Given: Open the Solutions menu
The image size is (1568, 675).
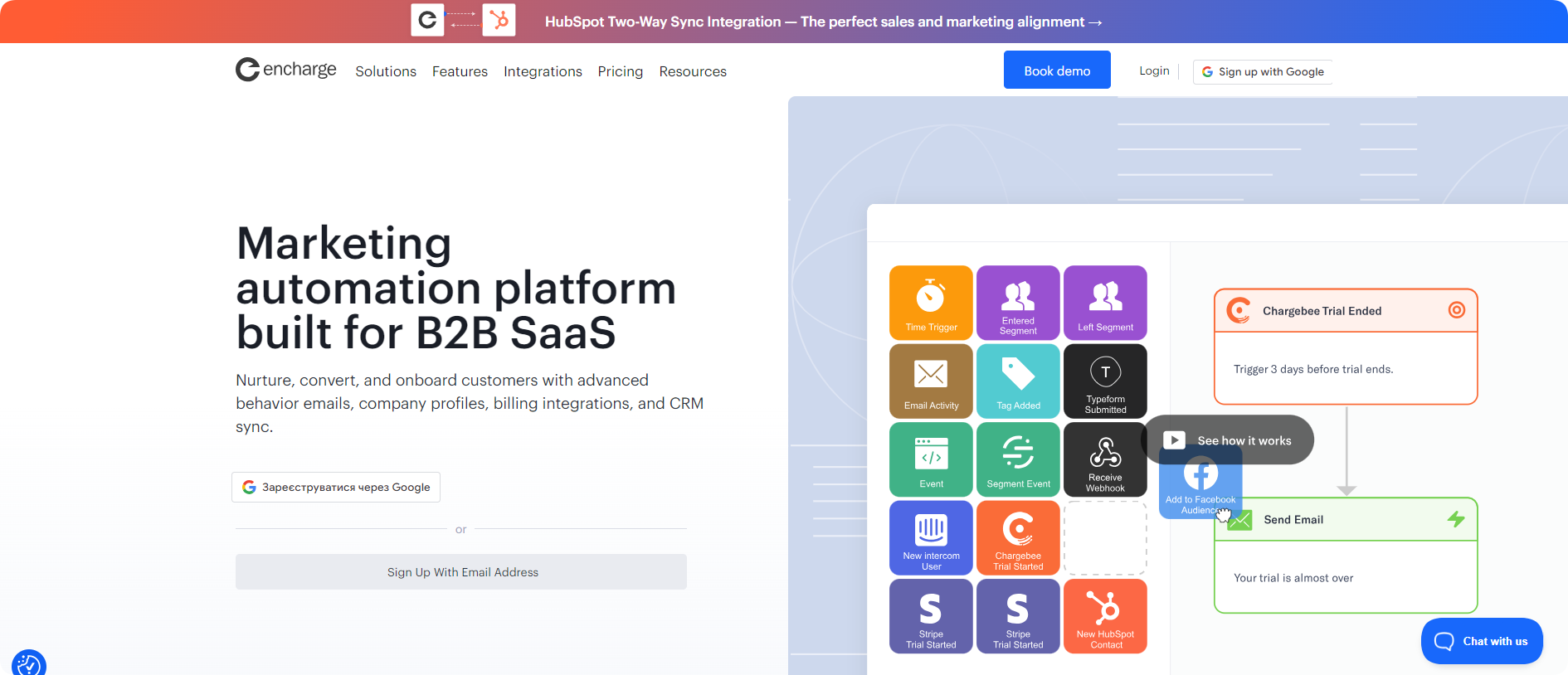Looking at the screenshot, I should [x=386, y=71].
